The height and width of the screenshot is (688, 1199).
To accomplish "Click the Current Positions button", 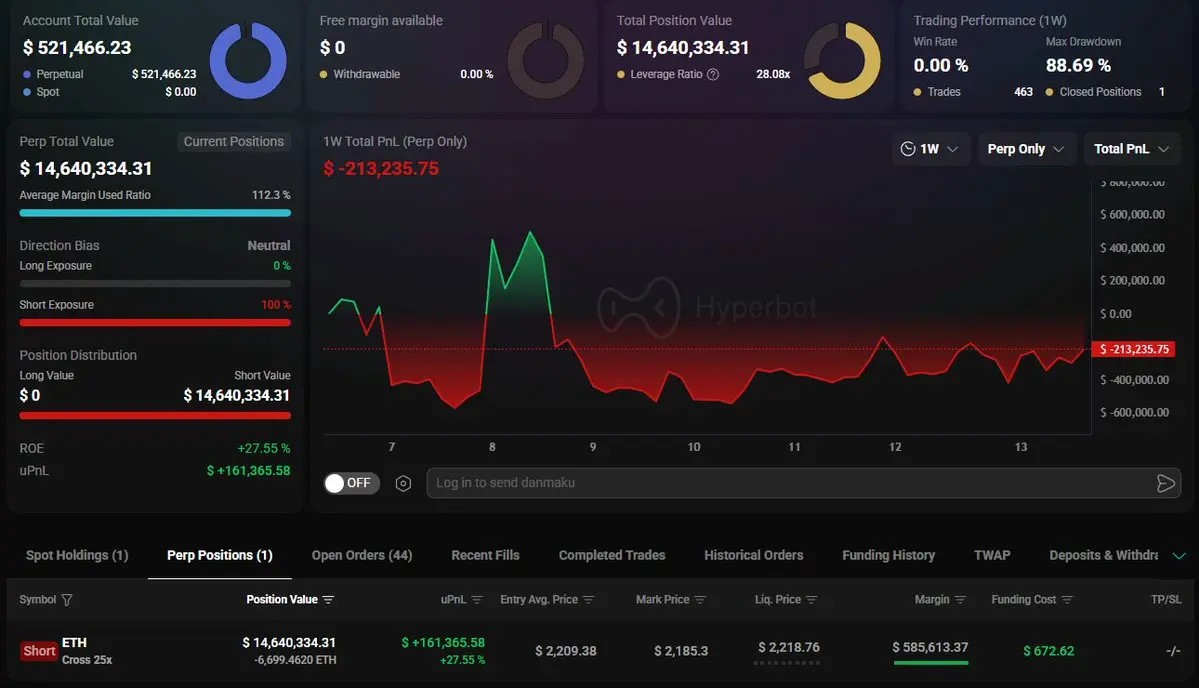I will [234, 142].
